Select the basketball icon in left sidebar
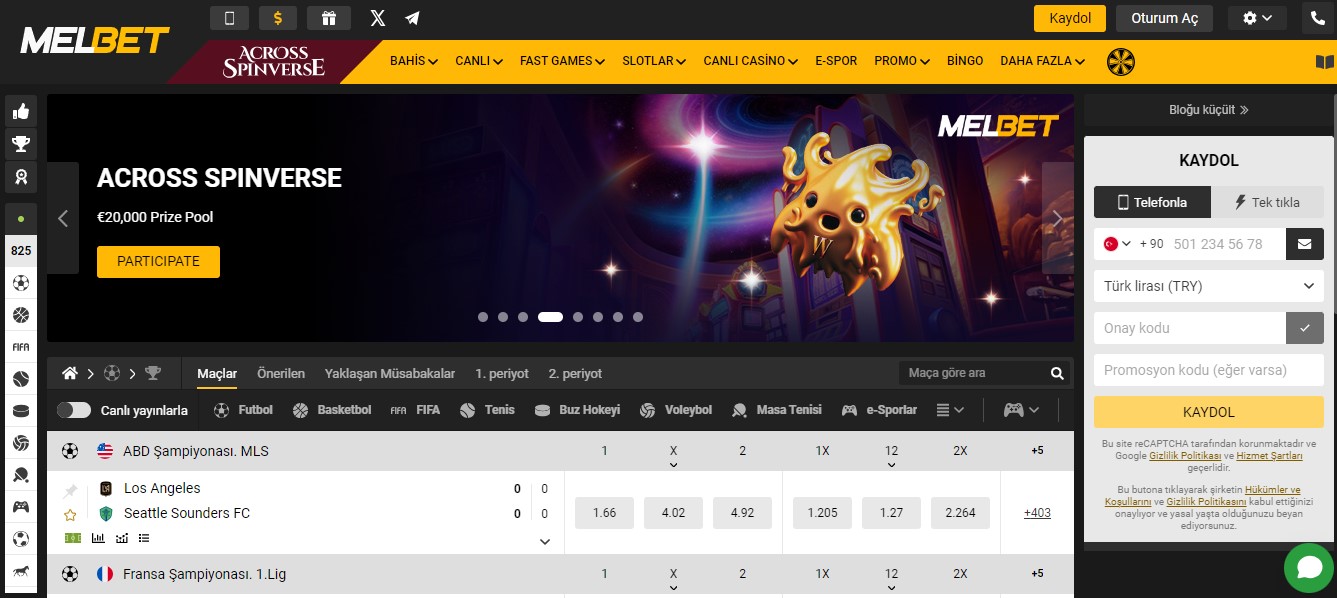The width and height of the screenshot is (1337, 598). 21,315
